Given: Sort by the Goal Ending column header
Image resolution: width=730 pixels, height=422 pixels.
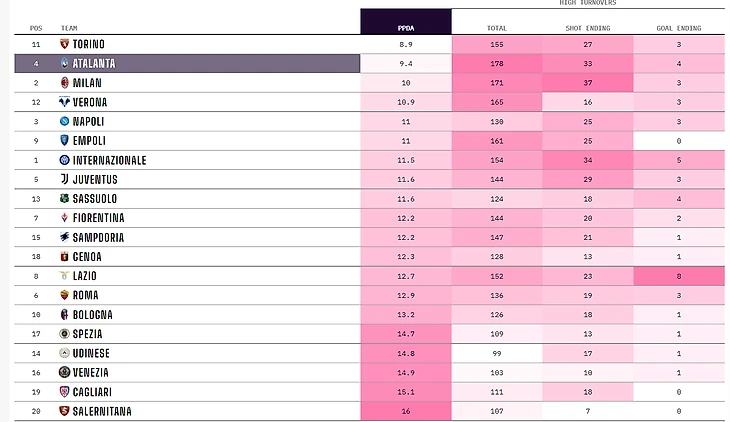Looking at the screenshot, I should (679, 28).
